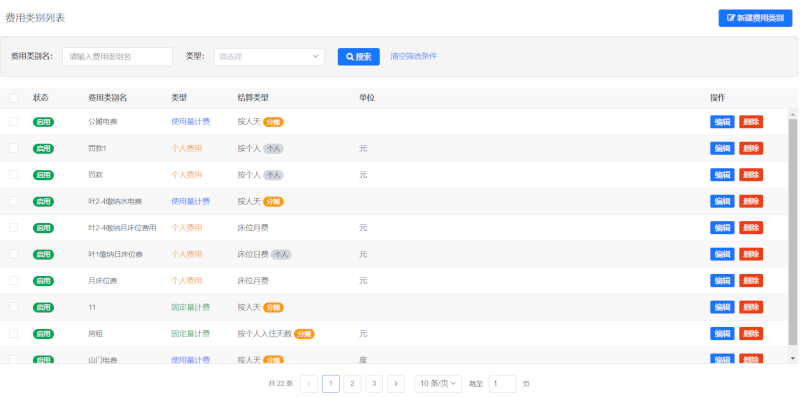Viewport: 800px width, 397px height.
Task: Click 个人费用 type in the 罚款1 row
Action: pos(187,148)
